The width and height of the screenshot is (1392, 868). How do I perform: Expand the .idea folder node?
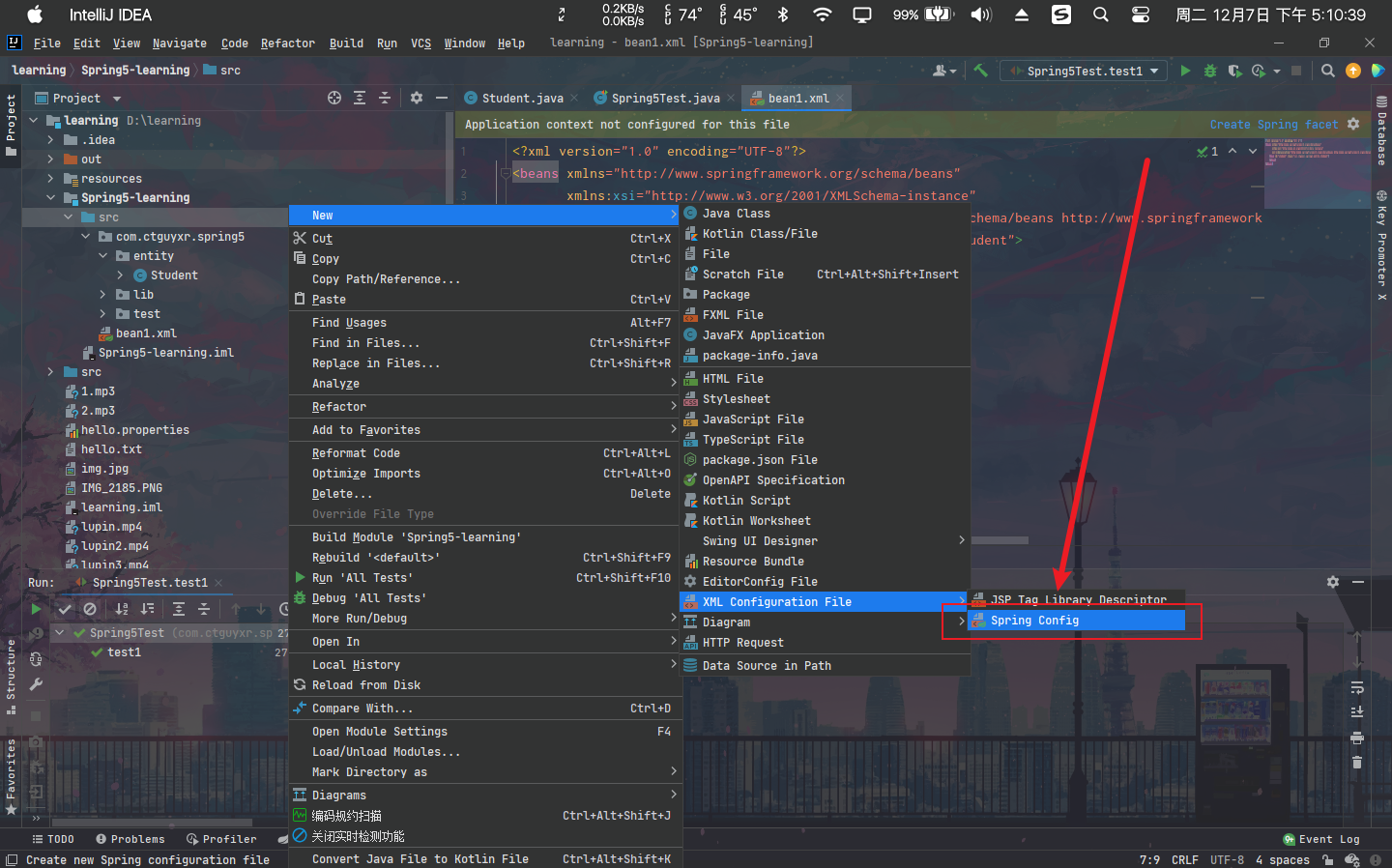(x=51, y=139)
